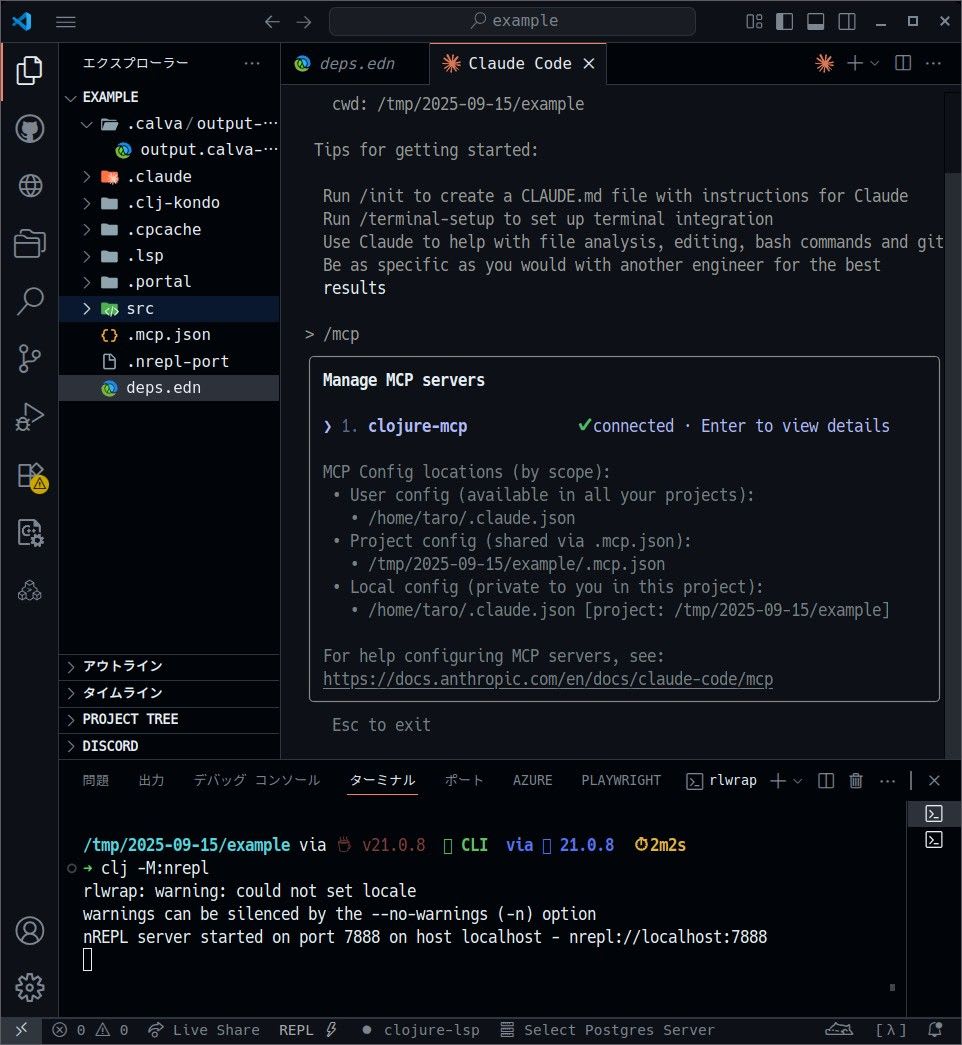Expand the .cpcache folder
This screenshot has height=1045, width=962.
[87, 229]
